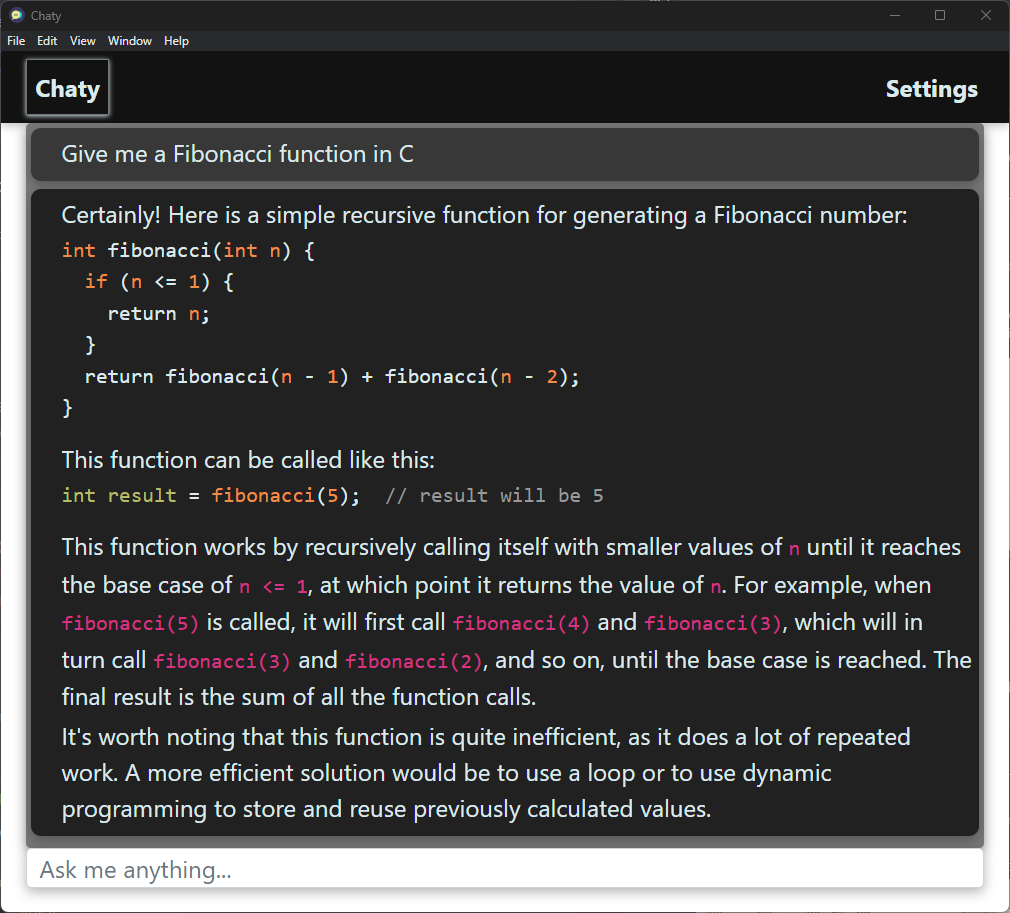This screenshot has width=1010, height=913.
Task: Click the Chaty home button
Action: pos(68,88)
